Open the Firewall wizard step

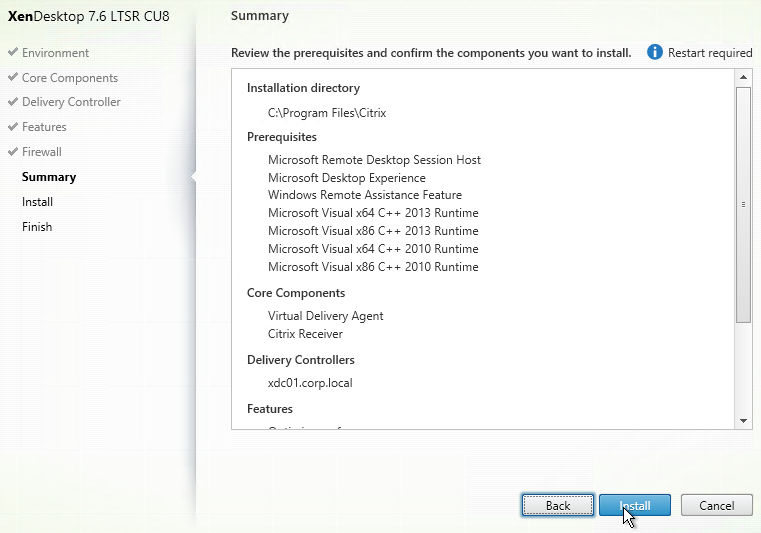pyautogui.click(x=42, y=152)
